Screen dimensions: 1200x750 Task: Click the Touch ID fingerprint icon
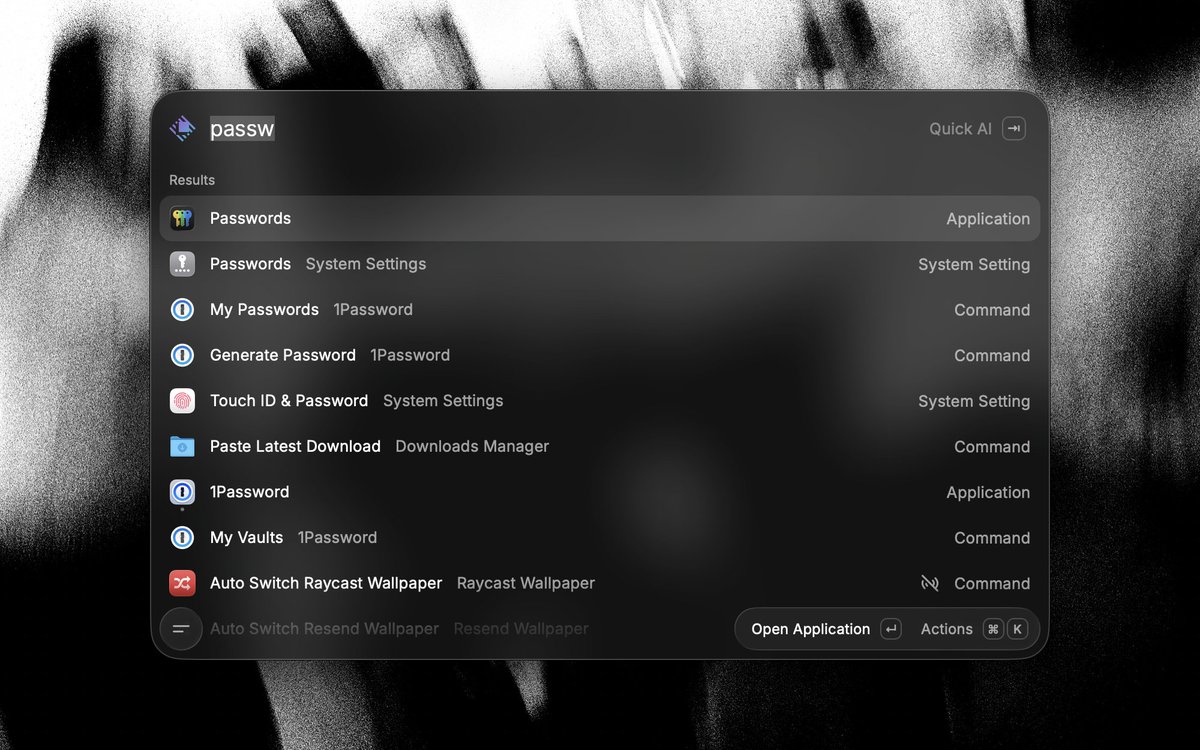(182, 401)
